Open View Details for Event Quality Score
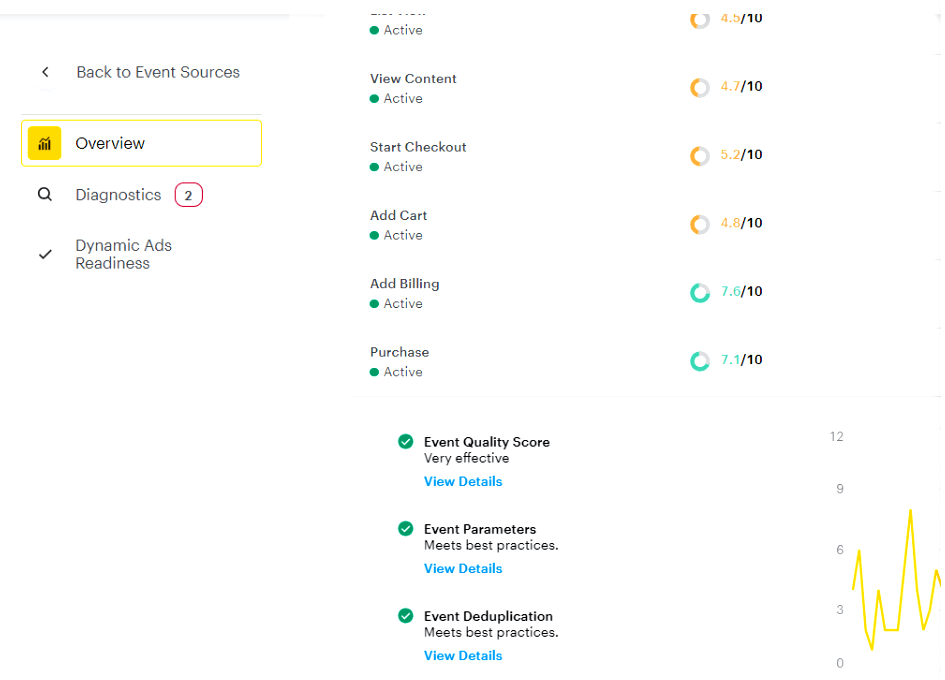 click(x=463, y=481)
